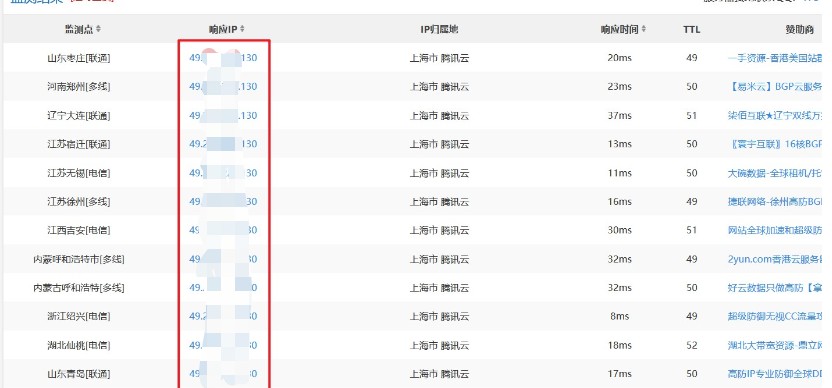Open sponsor link 【易米云】BGP云服务

776,87
